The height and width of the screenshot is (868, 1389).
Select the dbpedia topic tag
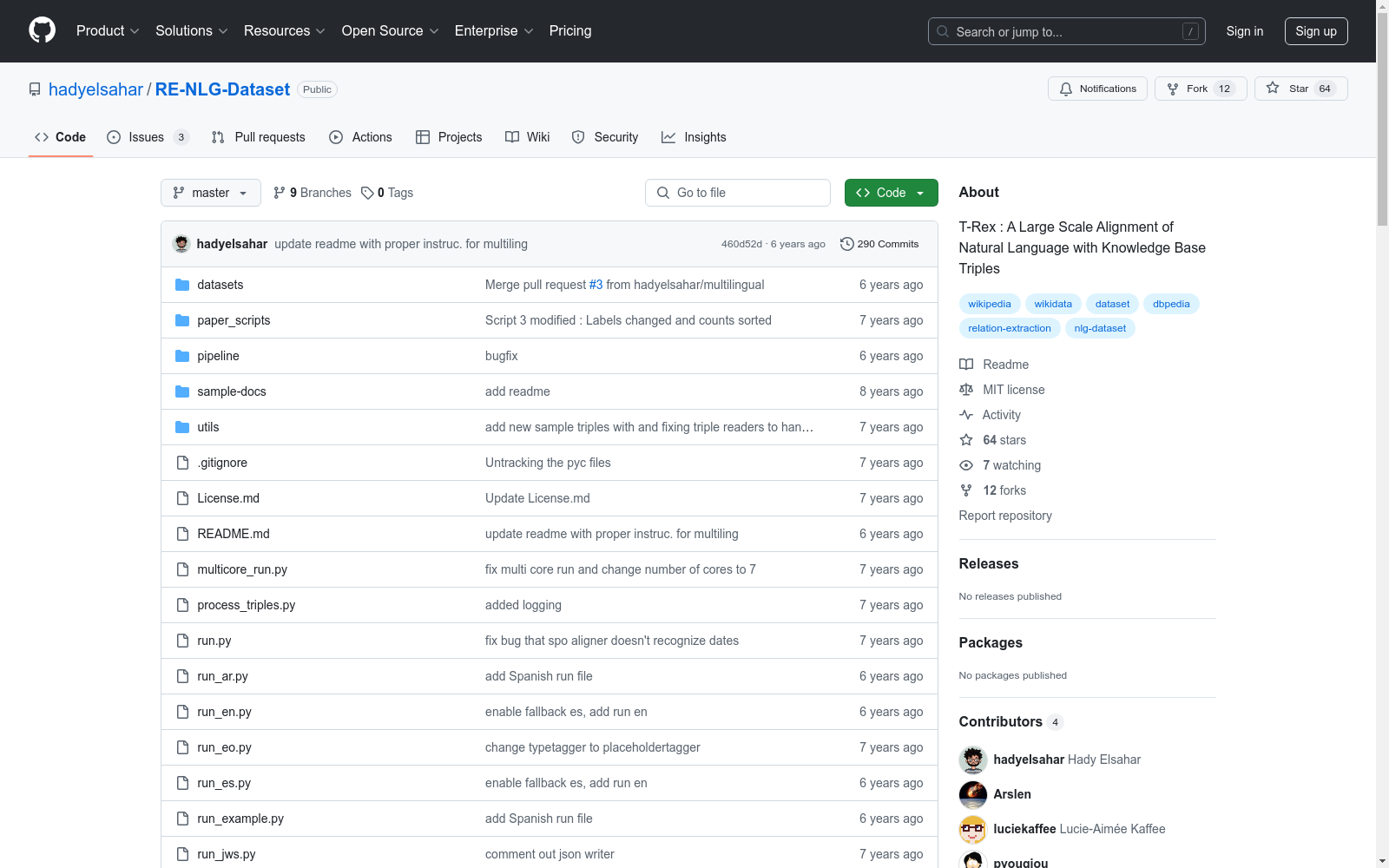pos(1171,304)
